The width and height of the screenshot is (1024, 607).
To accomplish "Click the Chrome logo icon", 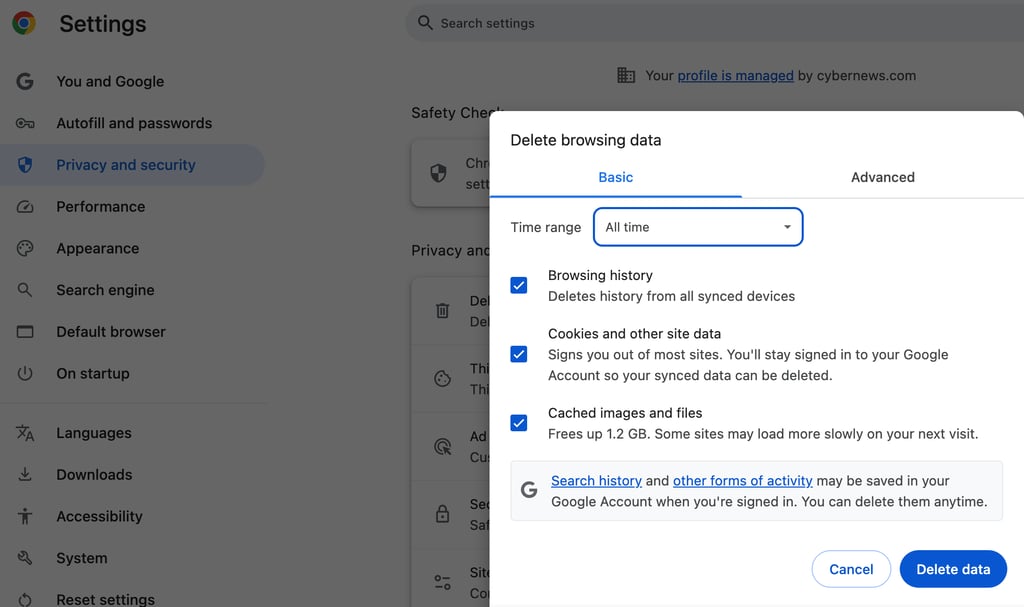I will (24, 24).
